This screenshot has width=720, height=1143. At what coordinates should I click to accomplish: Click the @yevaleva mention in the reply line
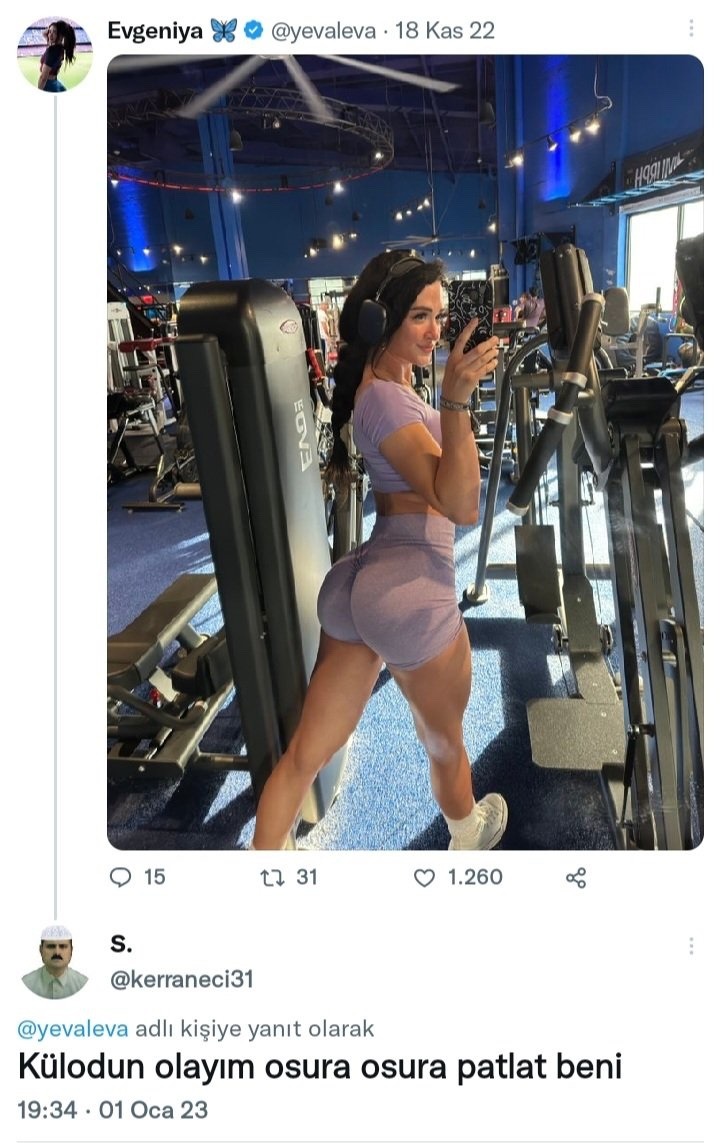pos(73,1029)
